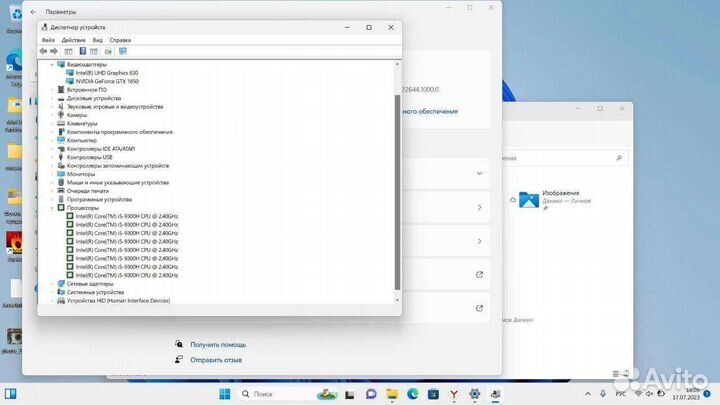Image resolution: width=720 pixels, height=405 pixels.
Task: Switch input language via РУС in the tray
Action: click(620, 394)
